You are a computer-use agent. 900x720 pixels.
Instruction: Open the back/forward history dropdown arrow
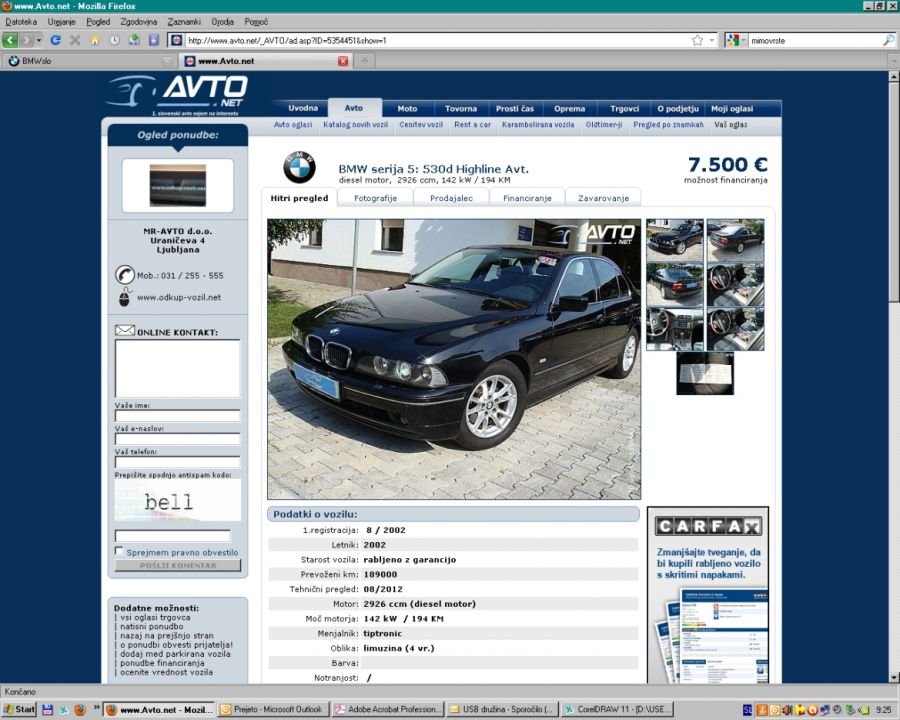coord(38,40)
